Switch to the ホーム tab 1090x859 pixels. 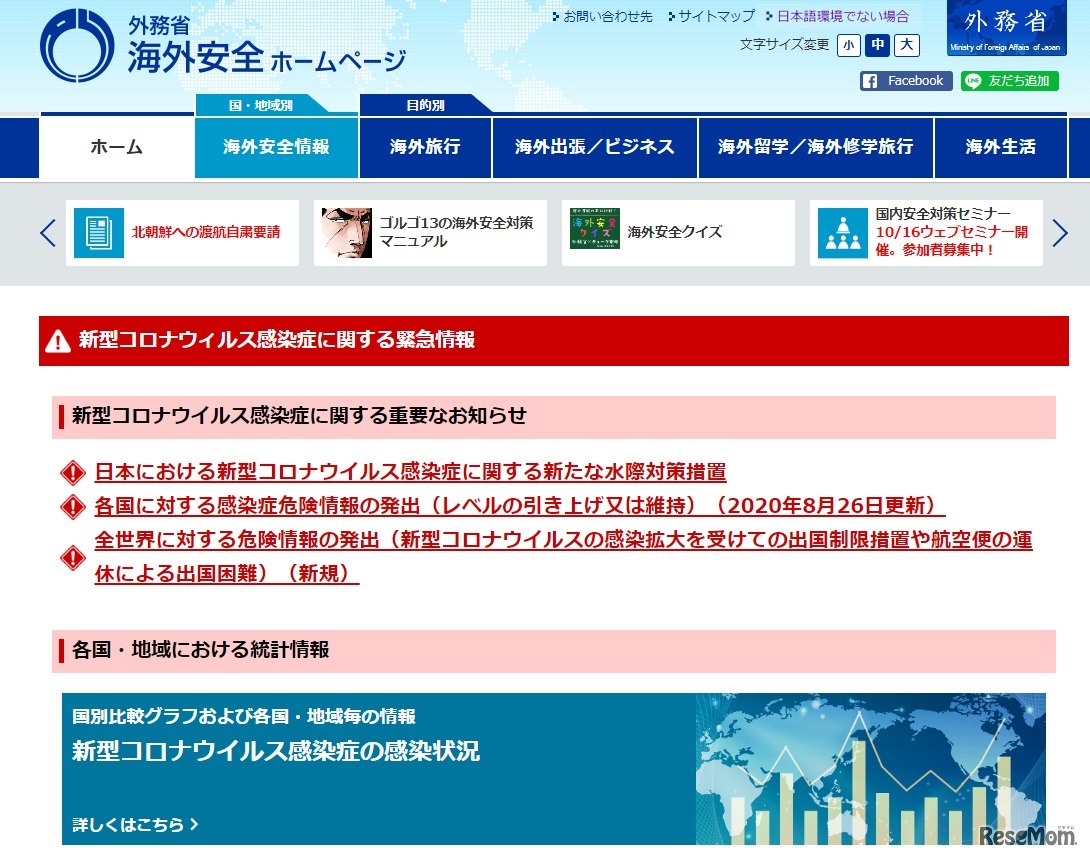115,146
